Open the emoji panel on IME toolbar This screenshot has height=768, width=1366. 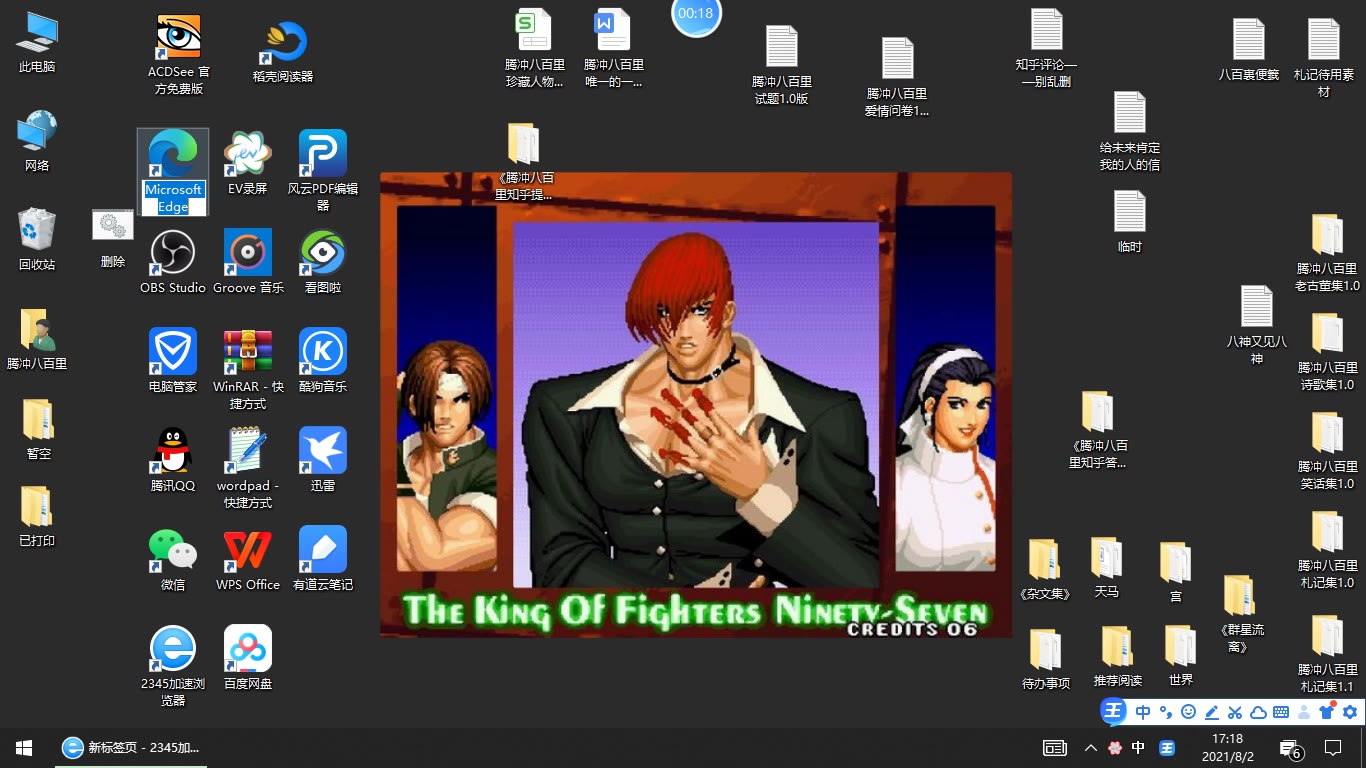(1189, 712)
